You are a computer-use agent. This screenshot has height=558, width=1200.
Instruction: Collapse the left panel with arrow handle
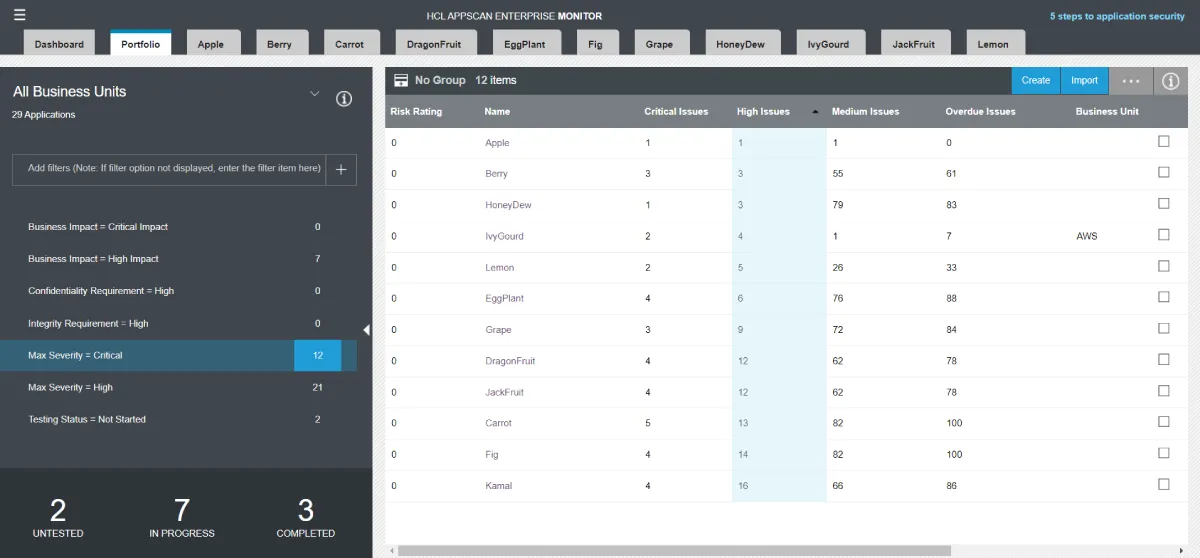[366, 329]
